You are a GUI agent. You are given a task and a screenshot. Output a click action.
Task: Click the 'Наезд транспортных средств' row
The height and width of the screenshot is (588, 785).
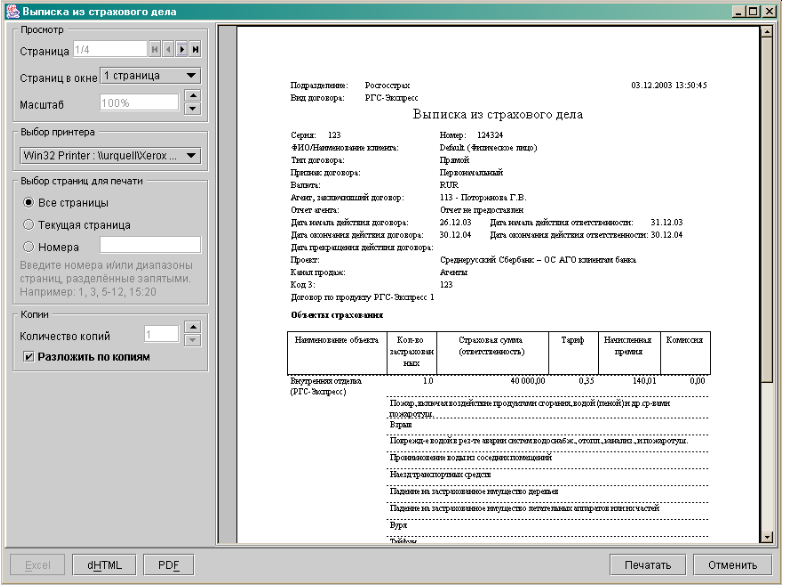click(x=440, y=474)
